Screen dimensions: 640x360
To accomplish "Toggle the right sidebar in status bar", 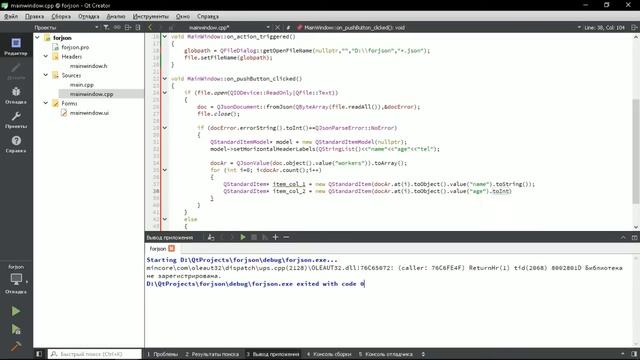I will pos(634,354).
